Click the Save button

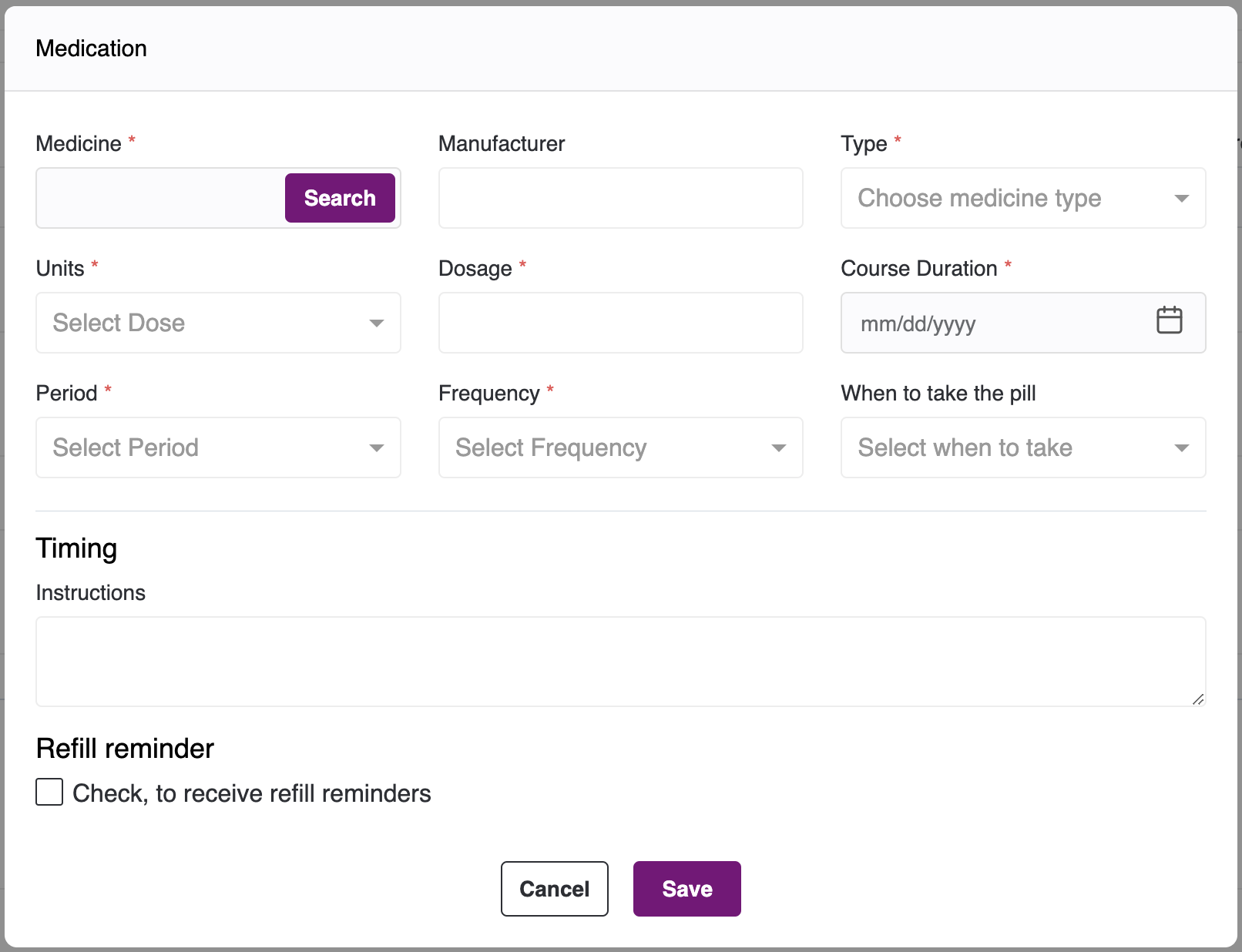tap(686, 889)
